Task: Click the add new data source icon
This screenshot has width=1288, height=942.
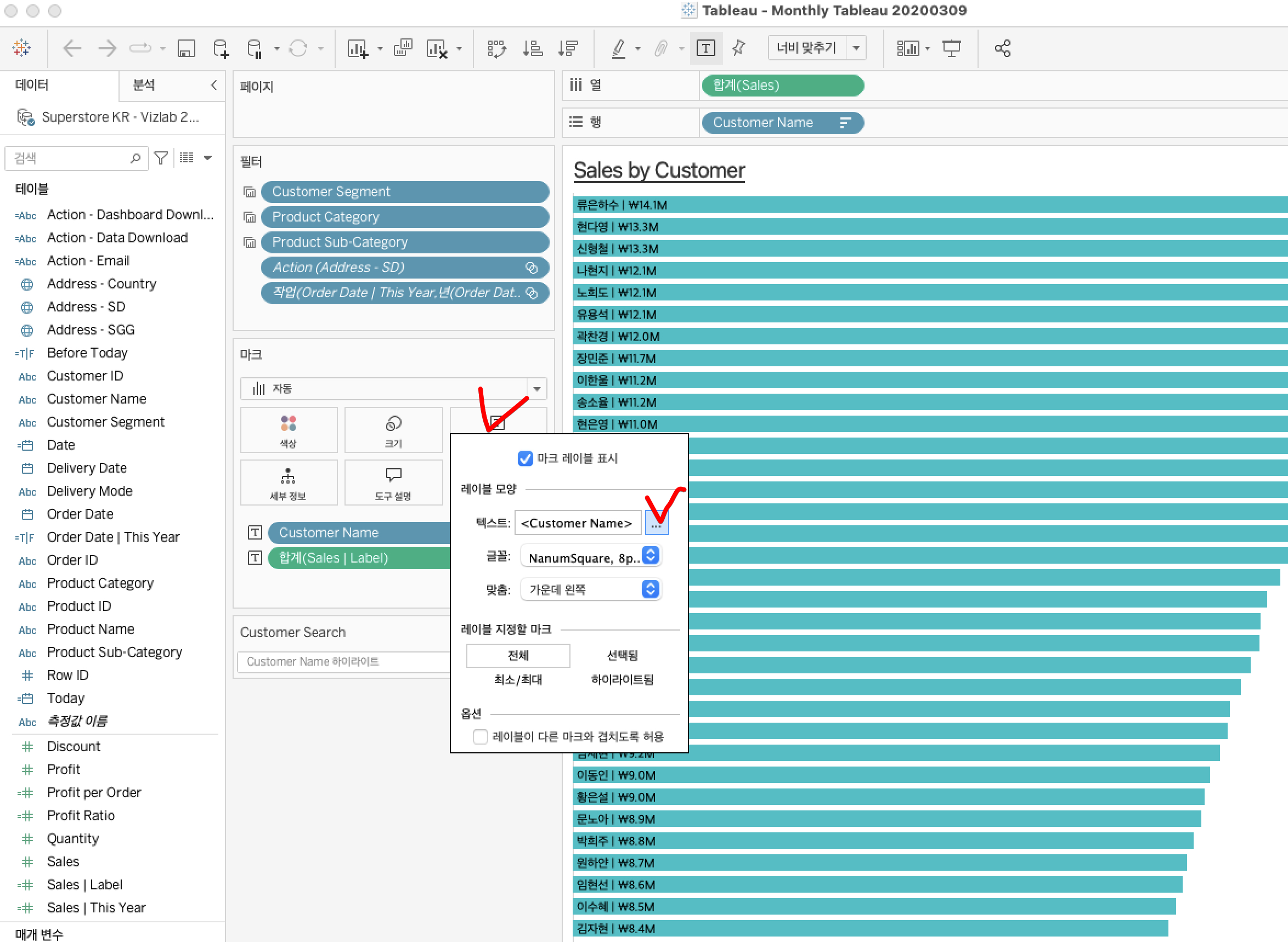Action: coord(220,48)
